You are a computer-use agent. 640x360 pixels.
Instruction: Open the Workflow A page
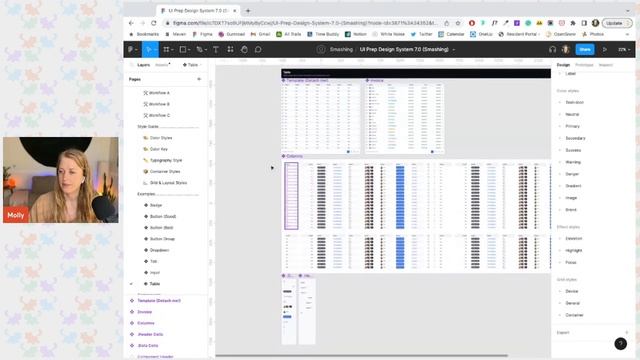click(x=156, y=93)
